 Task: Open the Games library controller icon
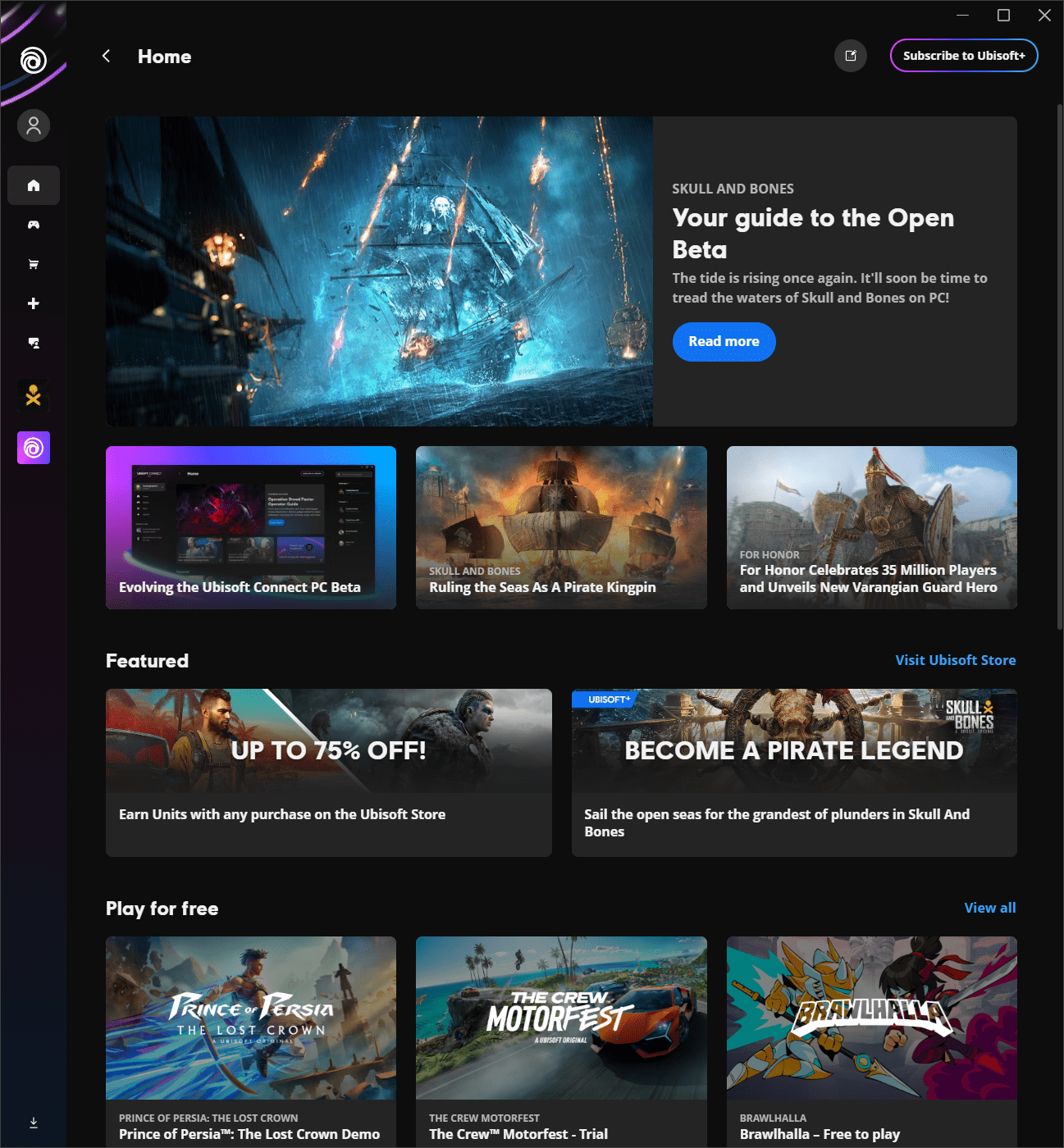coord(34,225)
